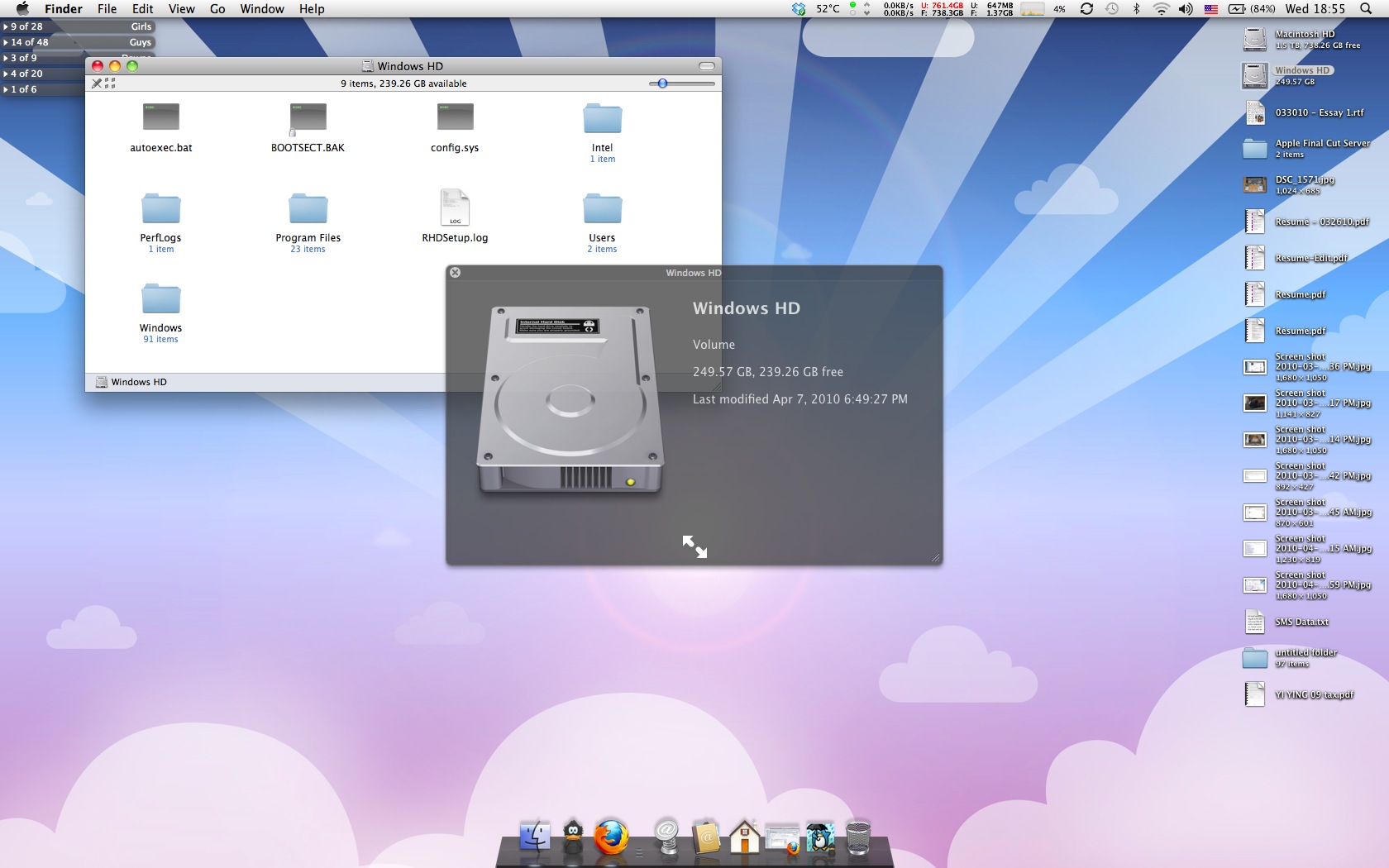Toggle the Finder window toolbar pill button

tap(707, 66)
